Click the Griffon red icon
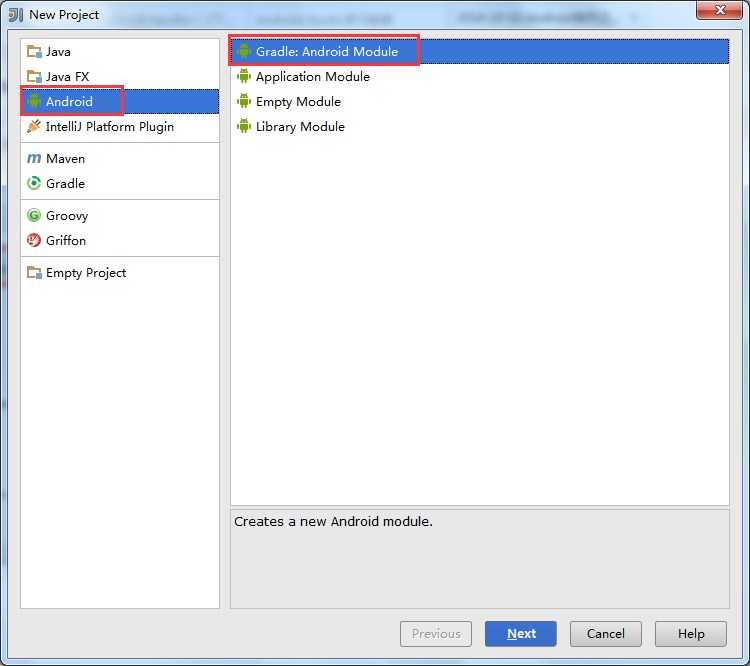 (34, 240)
